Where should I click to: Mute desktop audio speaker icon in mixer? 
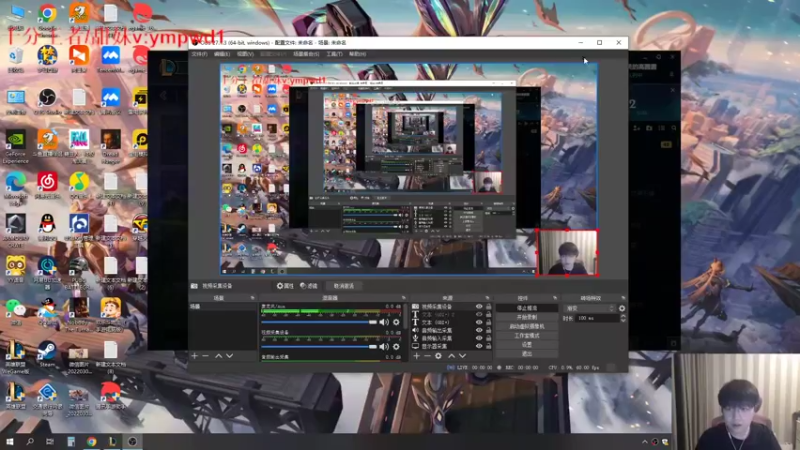coord(384,322)
